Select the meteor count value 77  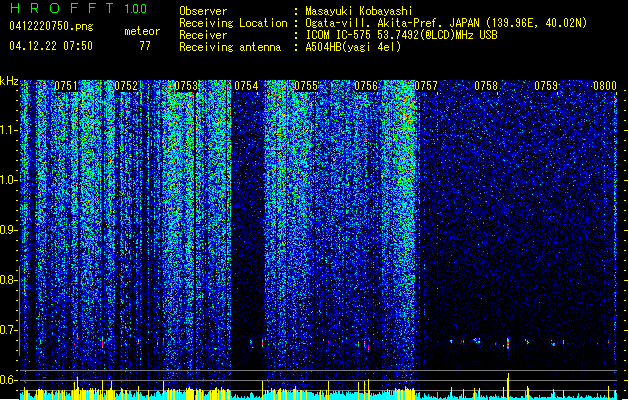(145, 46)
